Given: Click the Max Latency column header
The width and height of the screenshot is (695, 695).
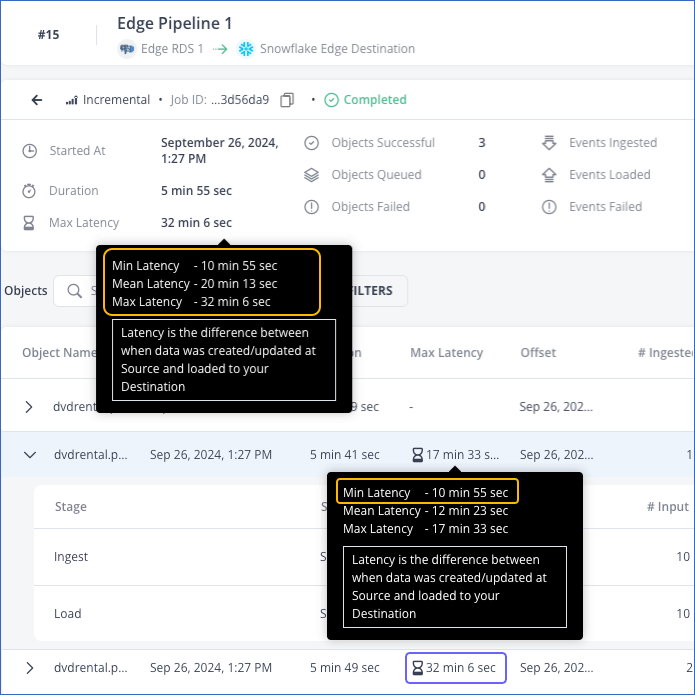Looking at the screenshot, I should point(446,353).
